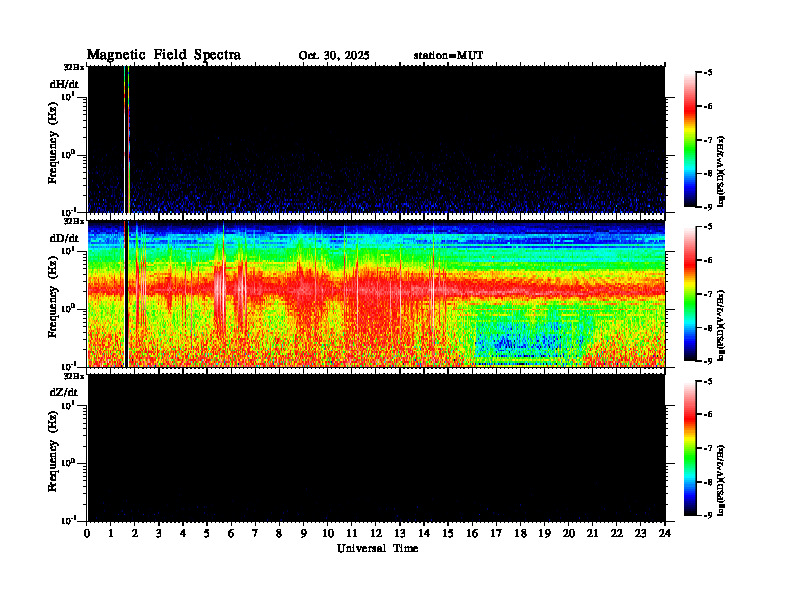This screenshot has height=612, width=792.
Task: Click hour tick label "15" on time axis
Action: pos(448,534)
